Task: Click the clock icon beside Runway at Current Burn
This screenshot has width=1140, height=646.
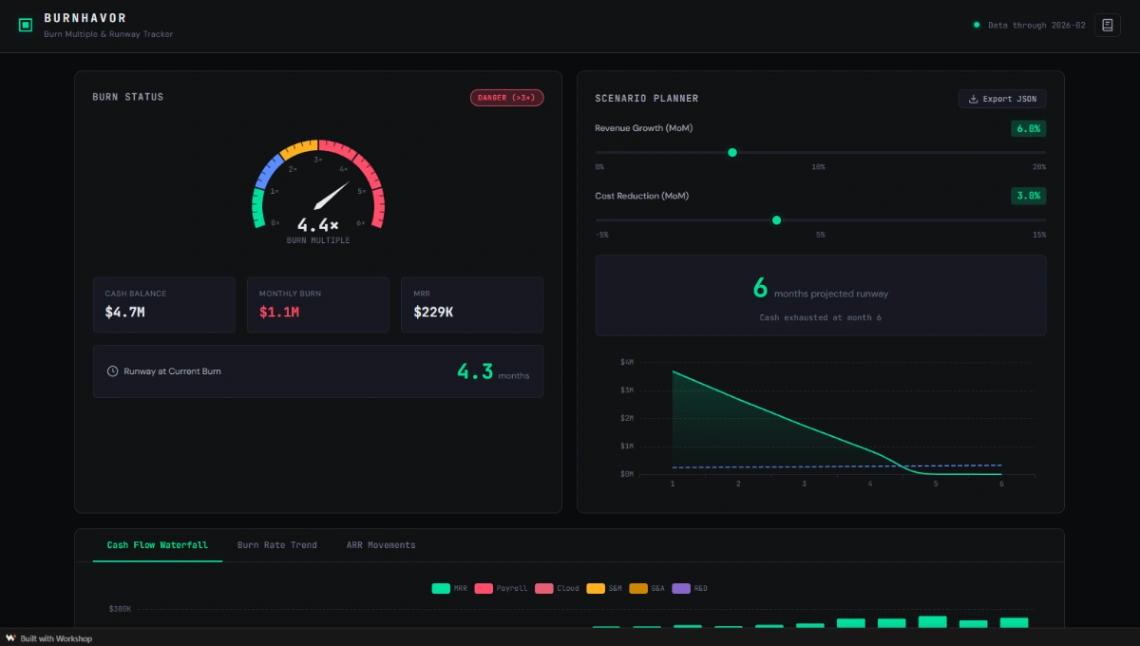Action: tap(112, 371)
